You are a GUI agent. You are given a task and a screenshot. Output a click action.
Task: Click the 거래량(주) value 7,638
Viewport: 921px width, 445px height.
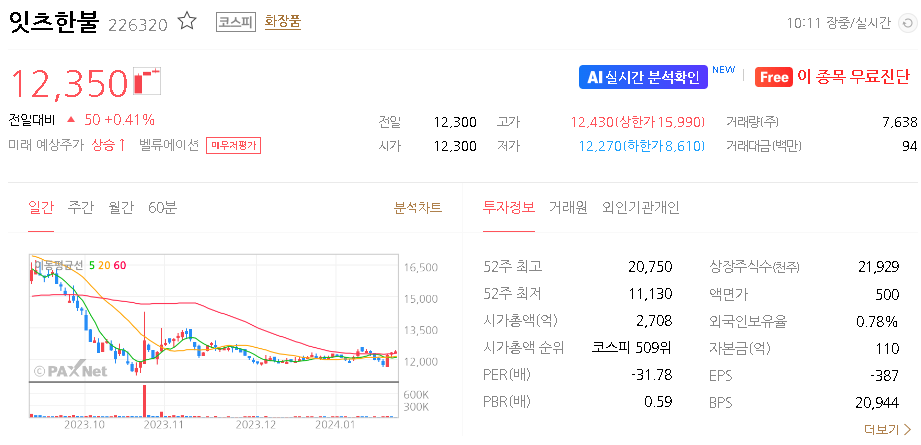coord(899,122)
